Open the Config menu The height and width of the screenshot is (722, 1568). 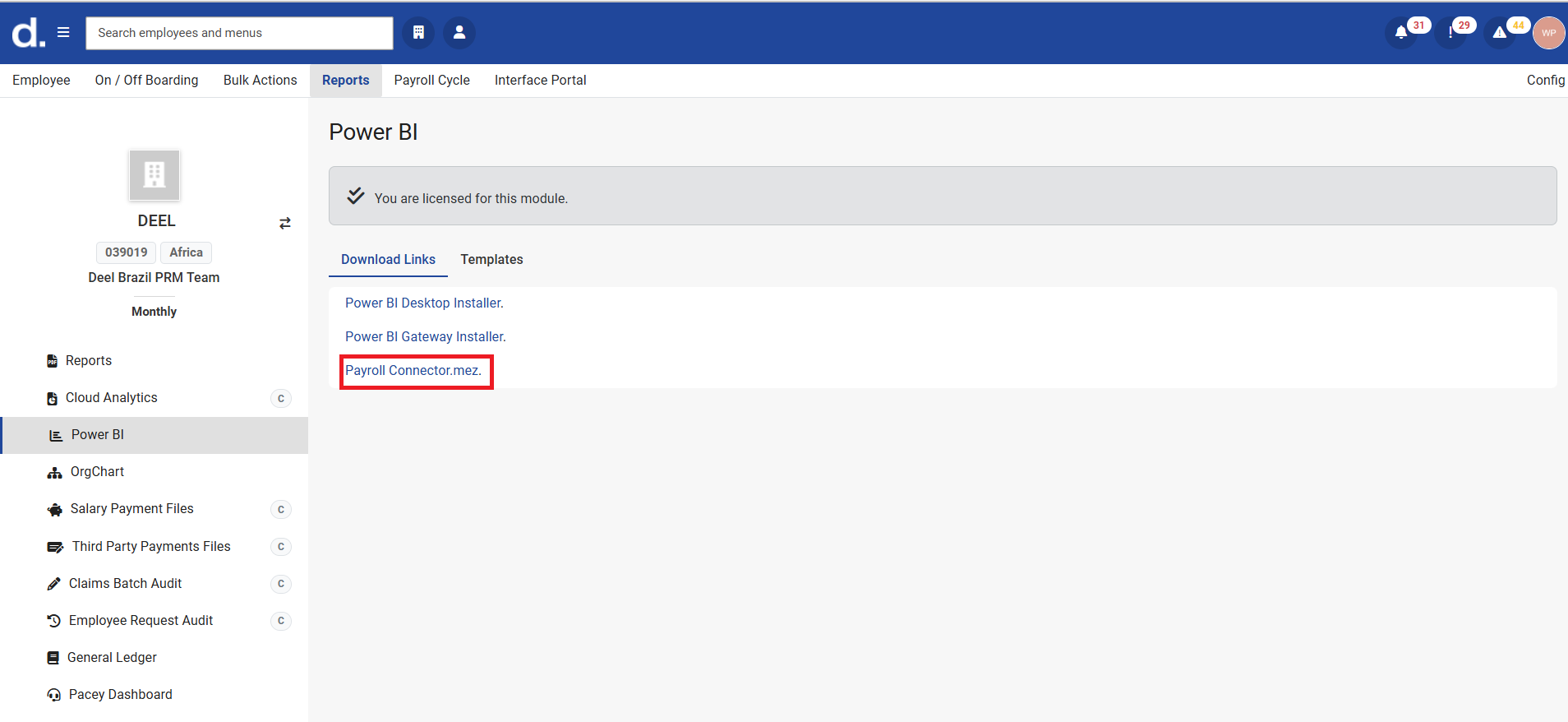click(x=1545, y=80)
